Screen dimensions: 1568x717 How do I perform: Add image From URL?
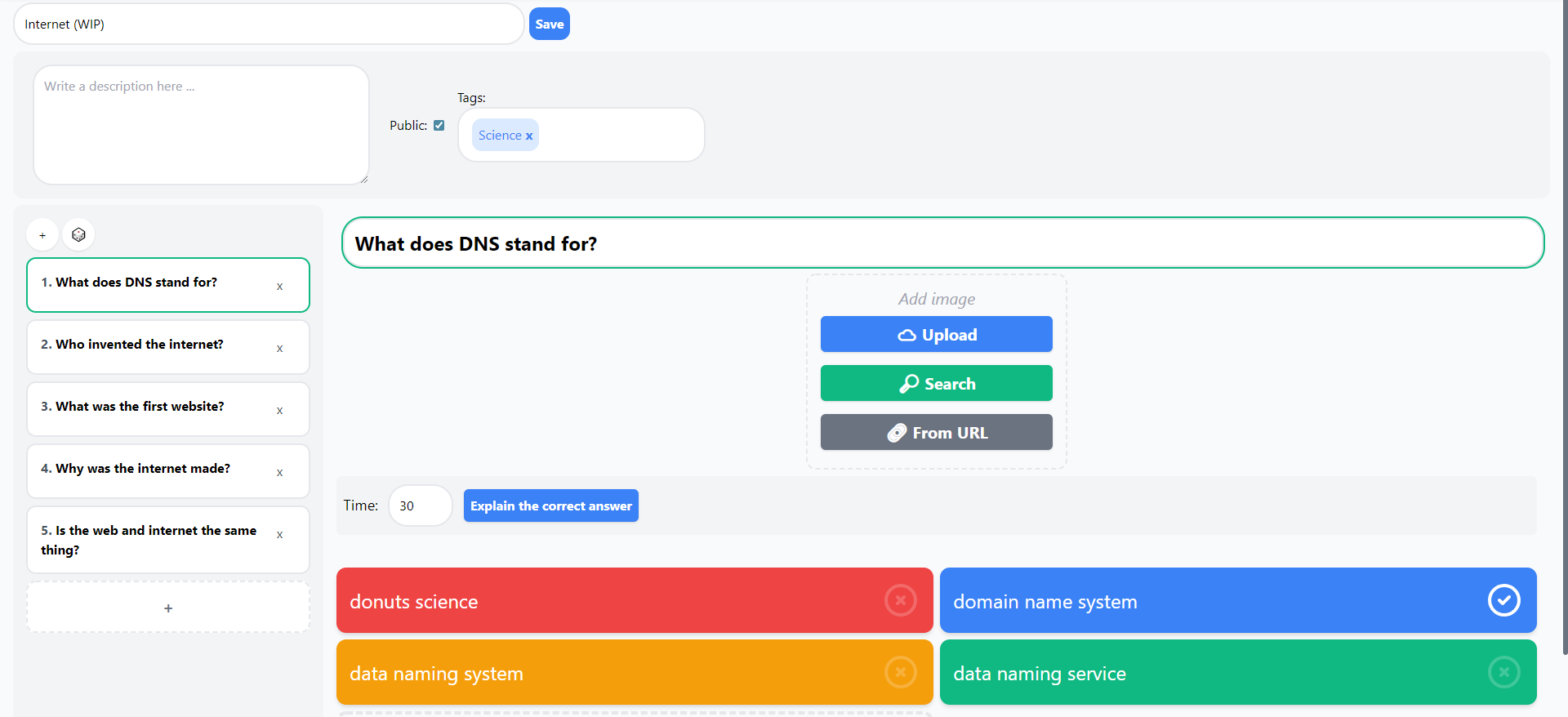[x=937, y=432]
